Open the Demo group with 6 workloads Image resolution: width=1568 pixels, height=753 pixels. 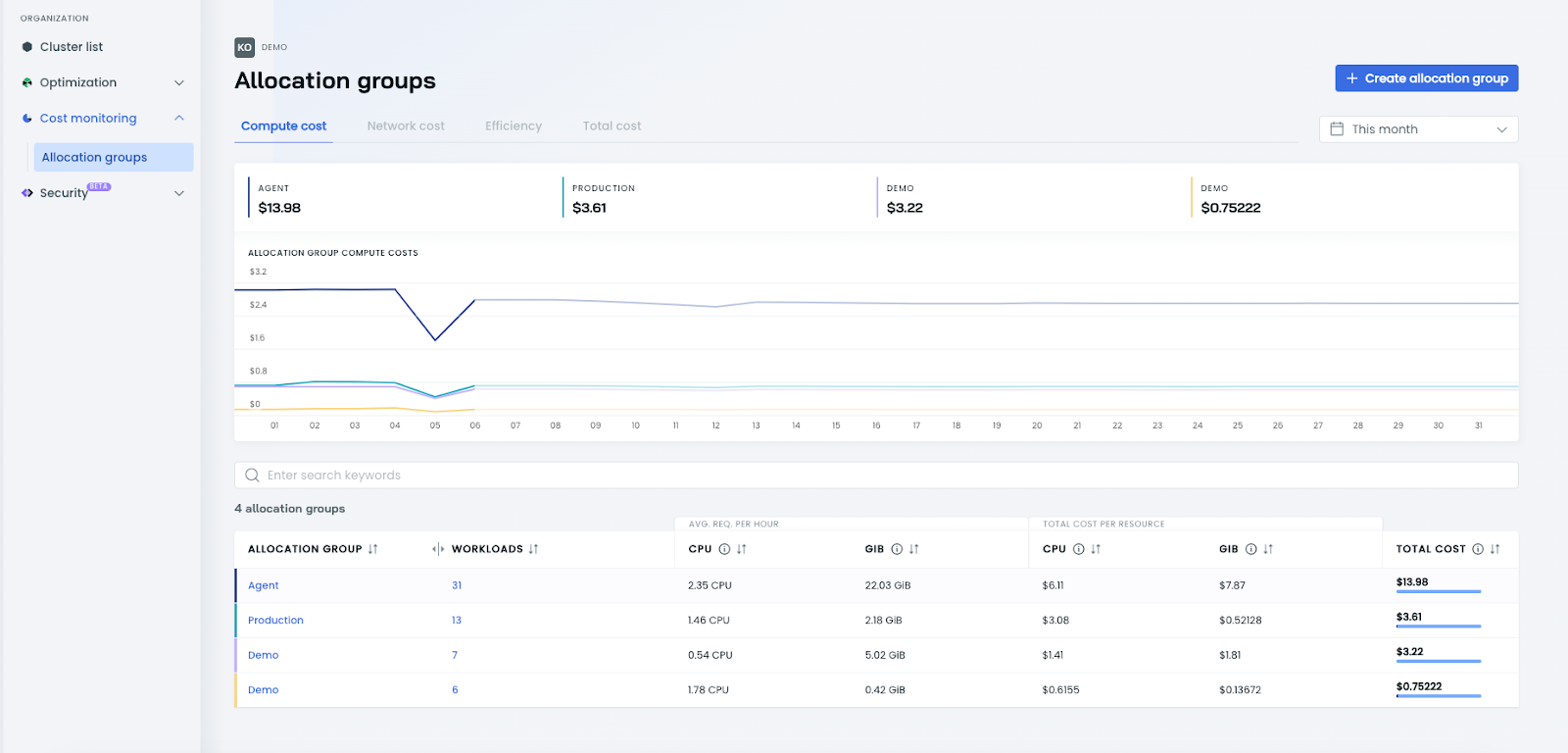click(263, 690)
